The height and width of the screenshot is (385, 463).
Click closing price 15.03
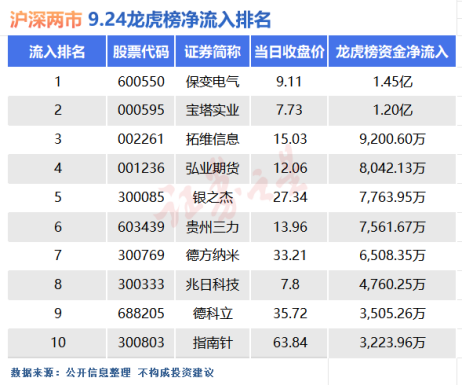290,139
